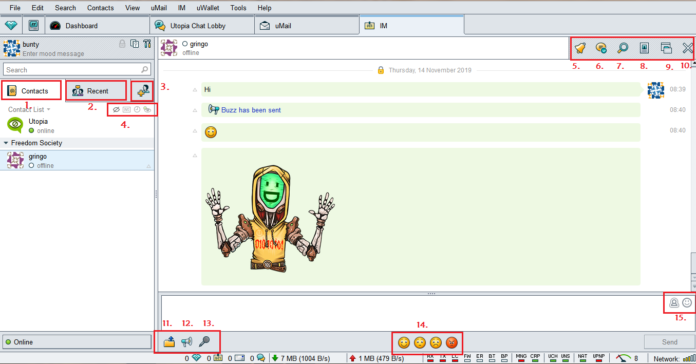This screenshot has width=696, height=364.
Task: Toggle the chat bubbles filter in contact list
Action: (147, 109)
